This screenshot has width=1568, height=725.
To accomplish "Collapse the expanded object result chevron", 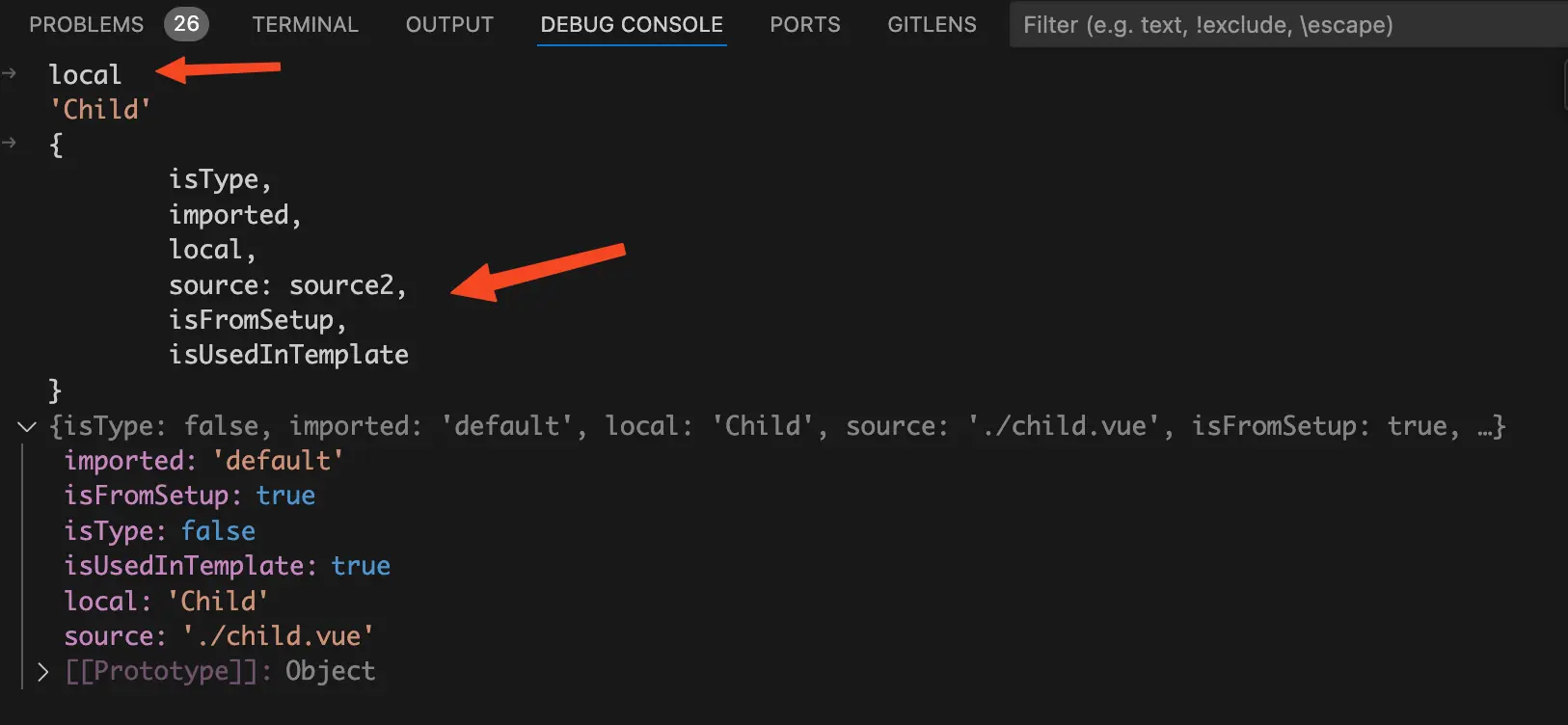I will (x=25, y=427).
